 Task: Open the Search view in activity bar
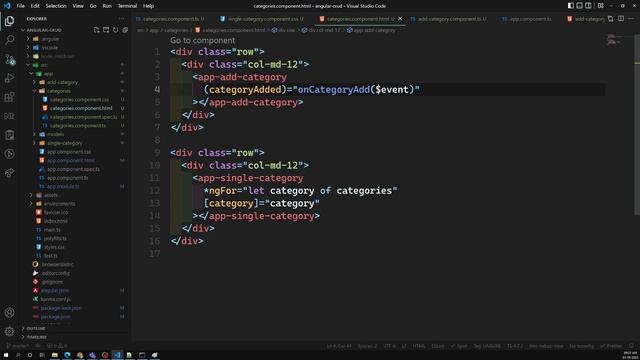tap(9, 40)
